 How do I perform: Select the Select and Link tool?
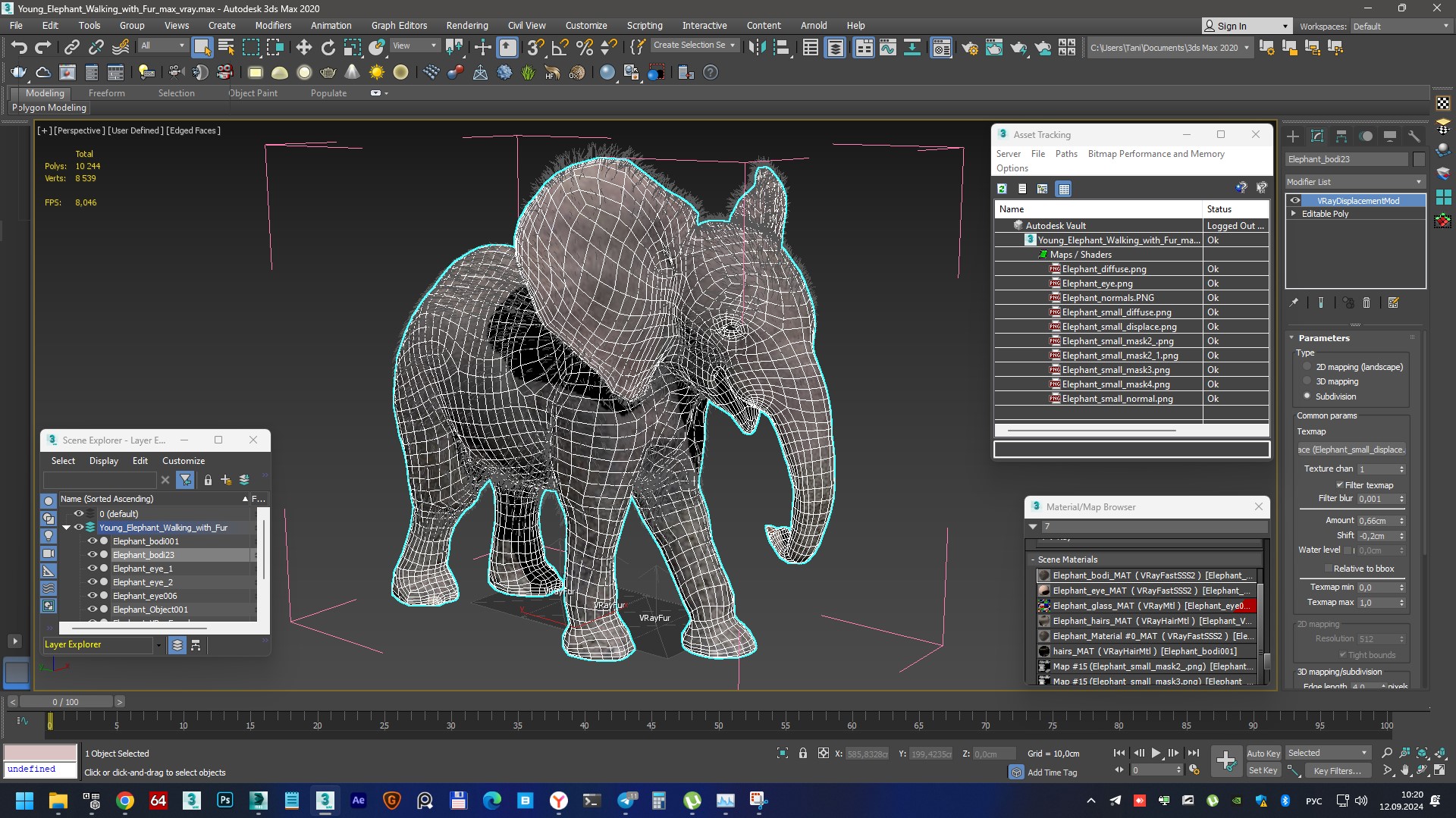pyautogui.click(x=72, y=48)
